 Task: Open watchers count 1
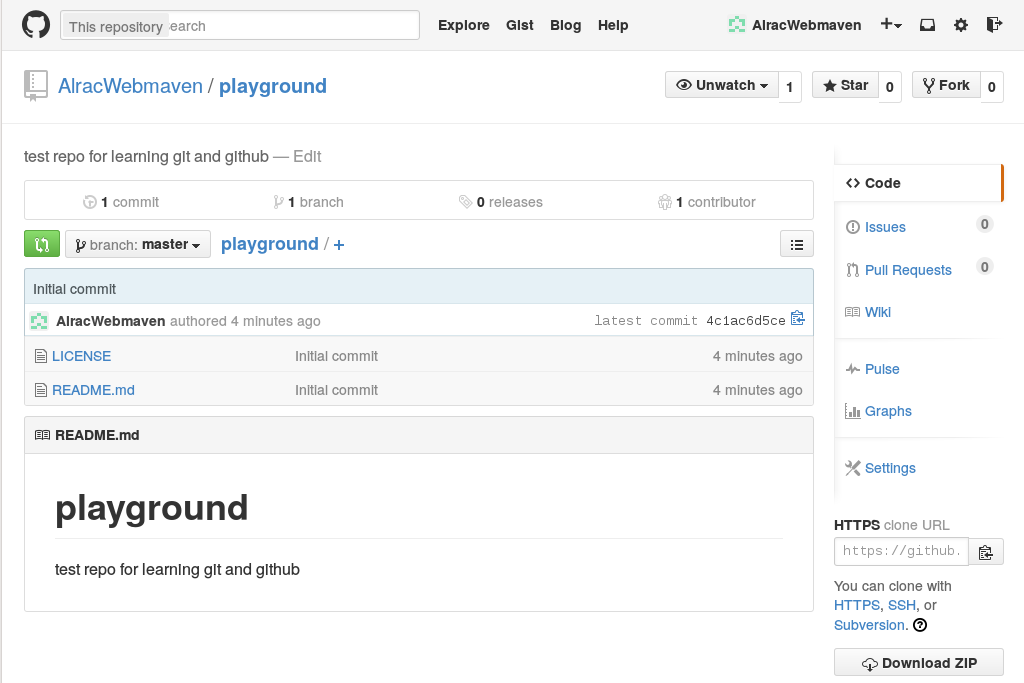(x=790, y=87)
